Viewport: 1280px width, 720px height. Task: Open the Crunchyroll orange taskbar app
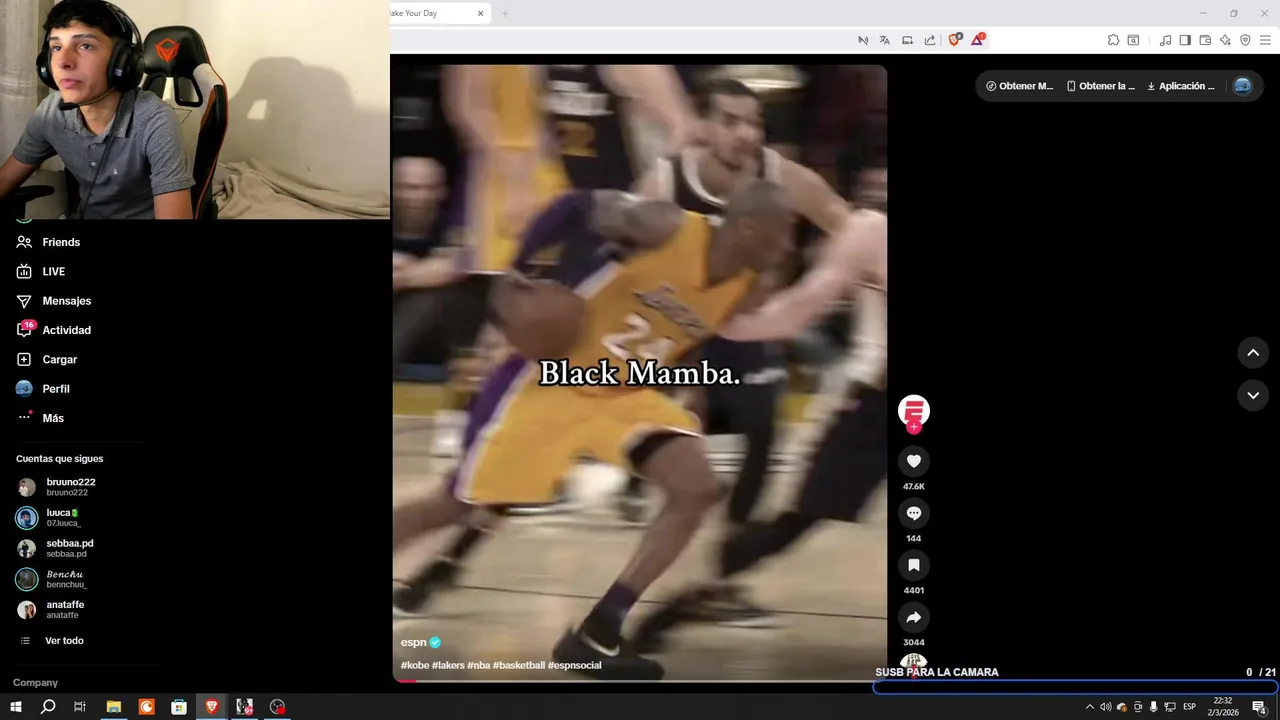[x=147, y=707]
